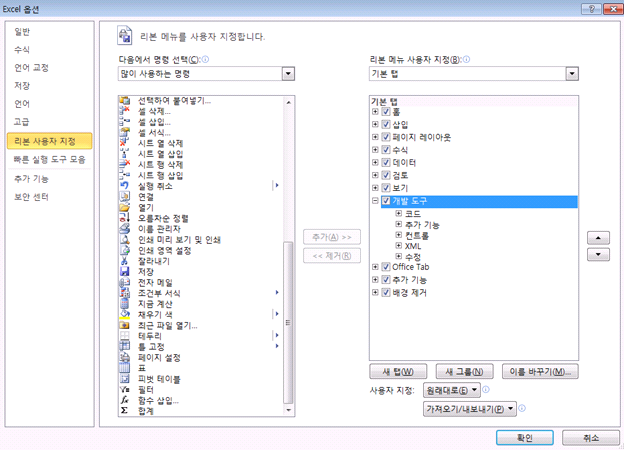This screenshot has height=450, width=624.
Task: Uncheck the 홈 tab checkbox
Action: 386,112
